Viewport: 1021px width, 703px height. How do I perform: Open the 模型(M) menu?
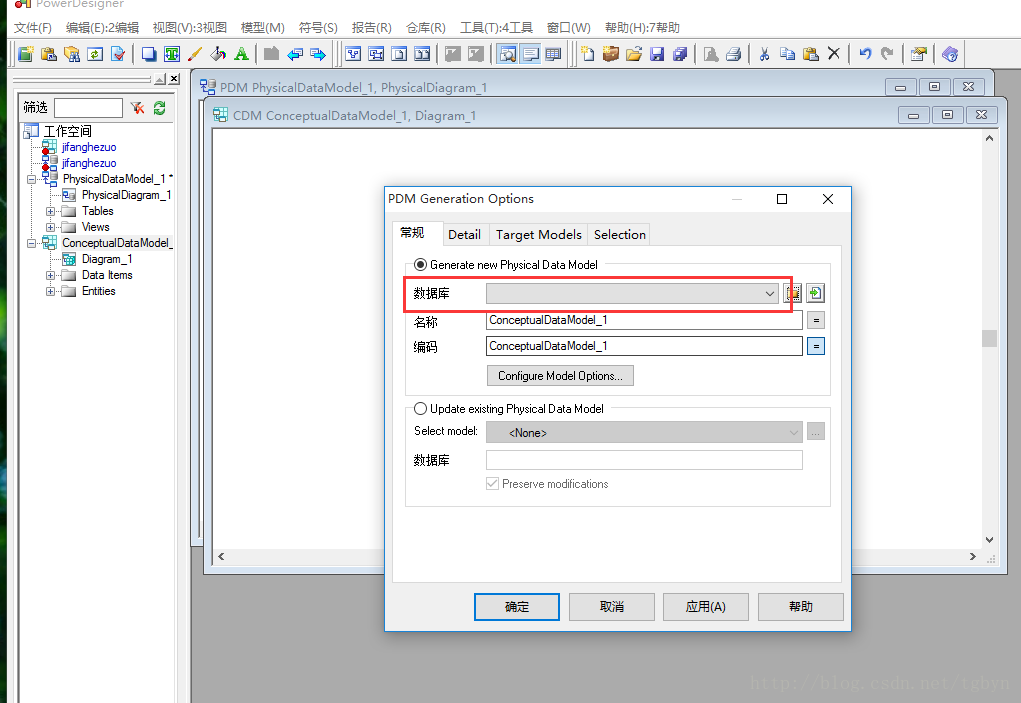262,27
